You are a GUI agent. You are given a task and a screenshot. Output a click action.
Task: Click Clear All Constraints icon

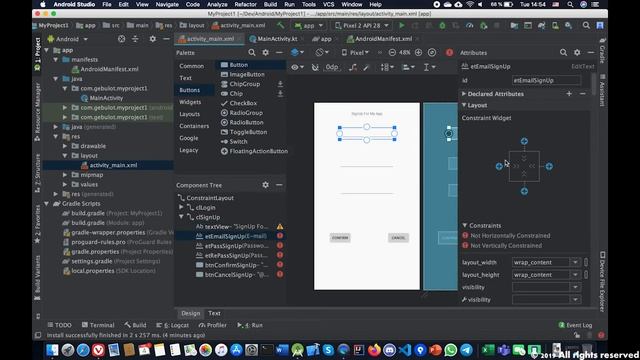353,67
